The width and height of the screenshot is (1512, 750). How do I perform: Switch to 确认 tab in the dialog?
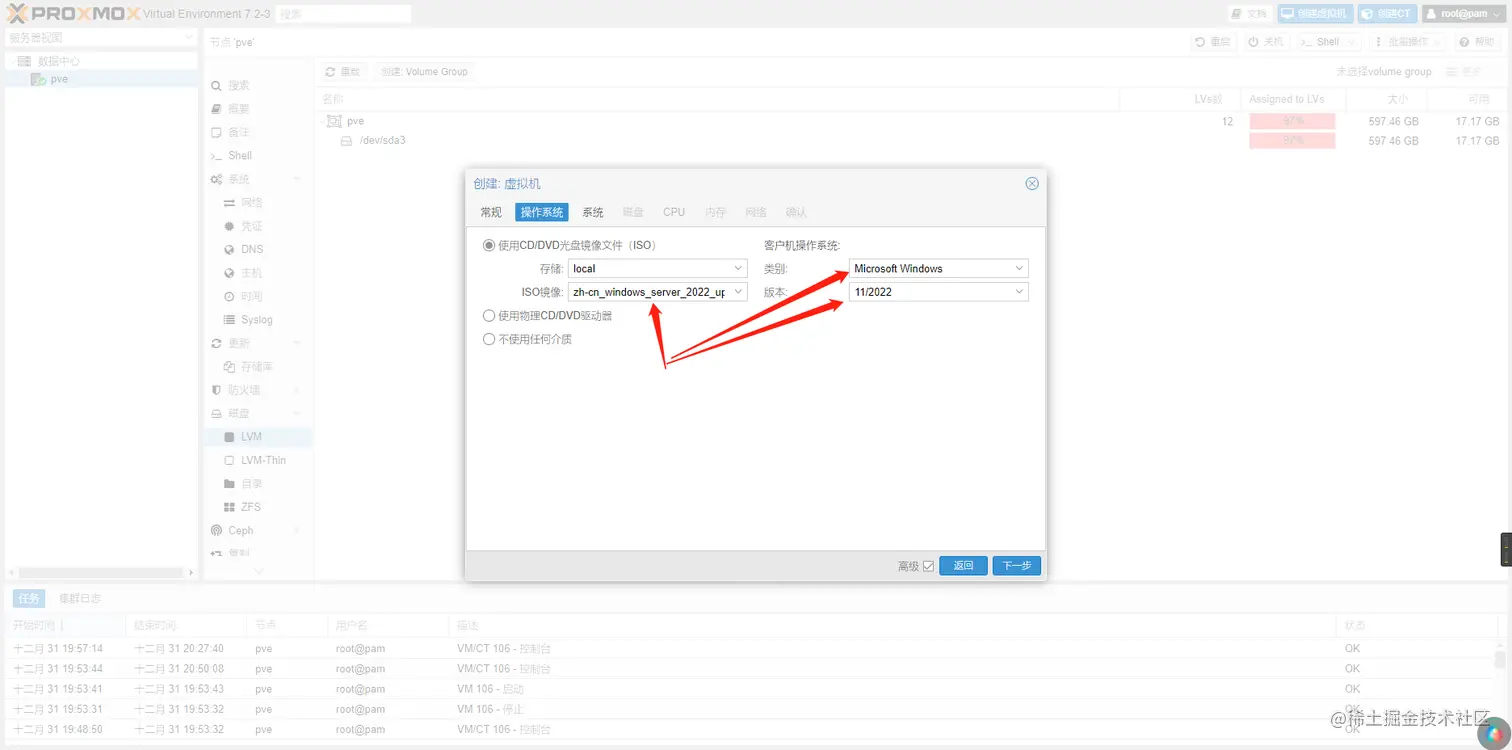[796, 212]
